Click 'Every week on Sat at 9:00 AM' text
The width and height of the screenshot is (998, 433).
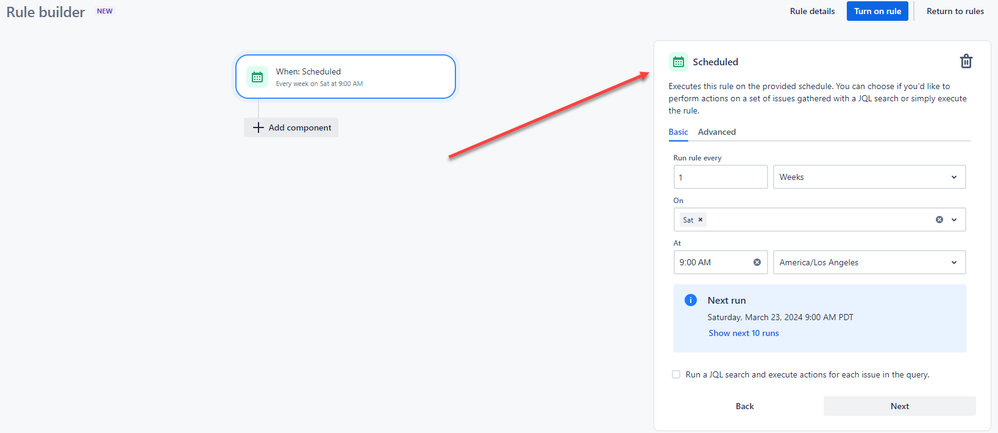pos(320,83)
